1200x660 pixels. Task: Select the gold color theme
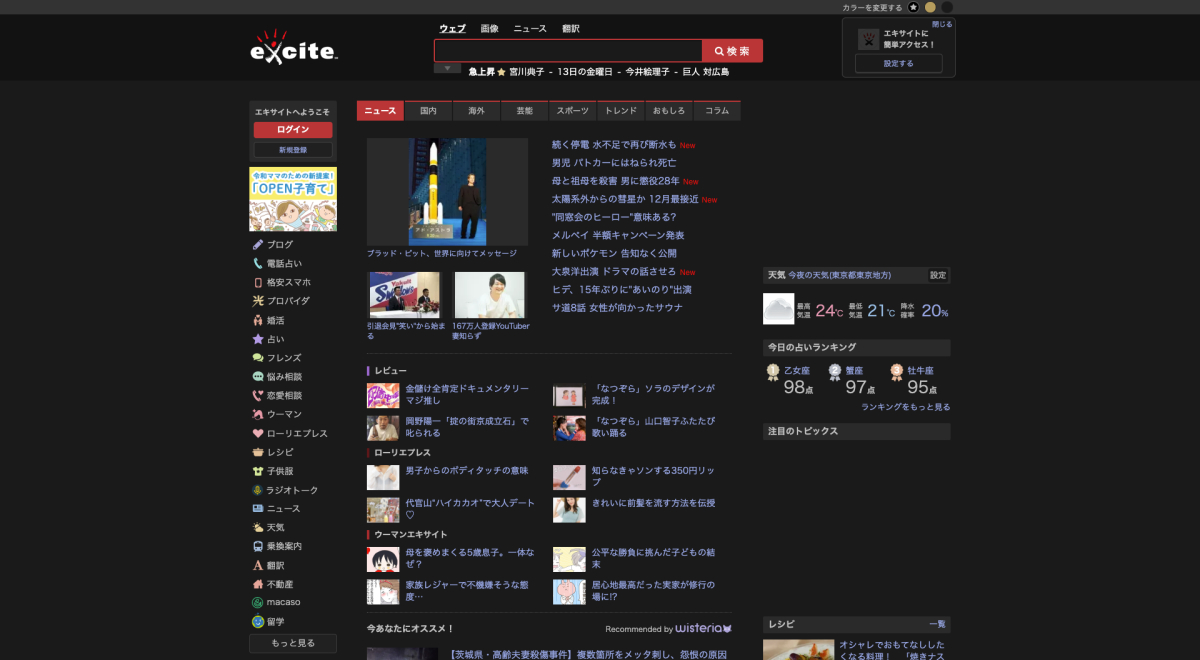[929, 7]
